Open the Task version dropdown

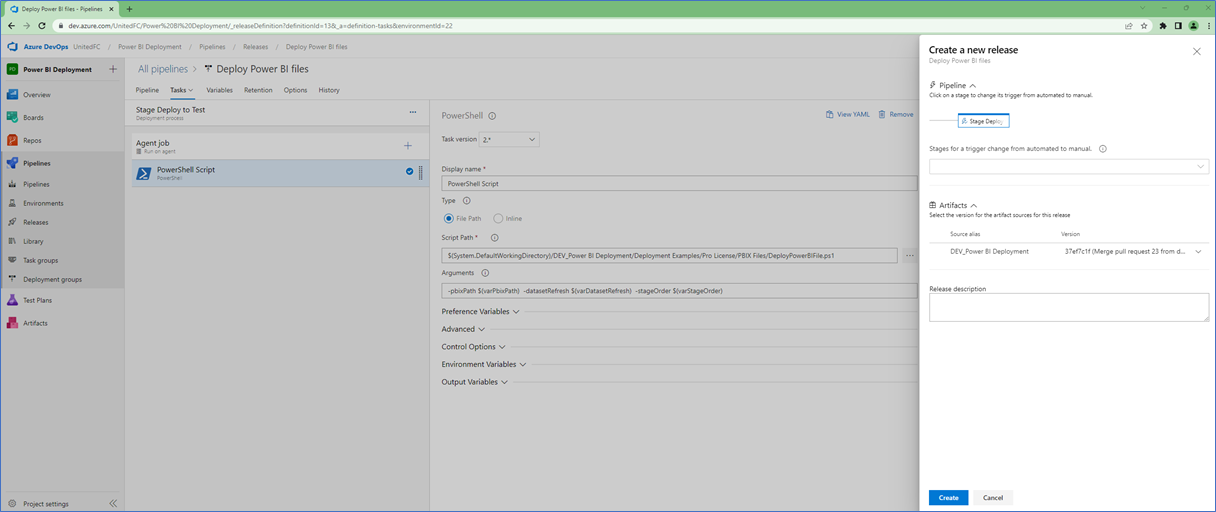point(509,140)
